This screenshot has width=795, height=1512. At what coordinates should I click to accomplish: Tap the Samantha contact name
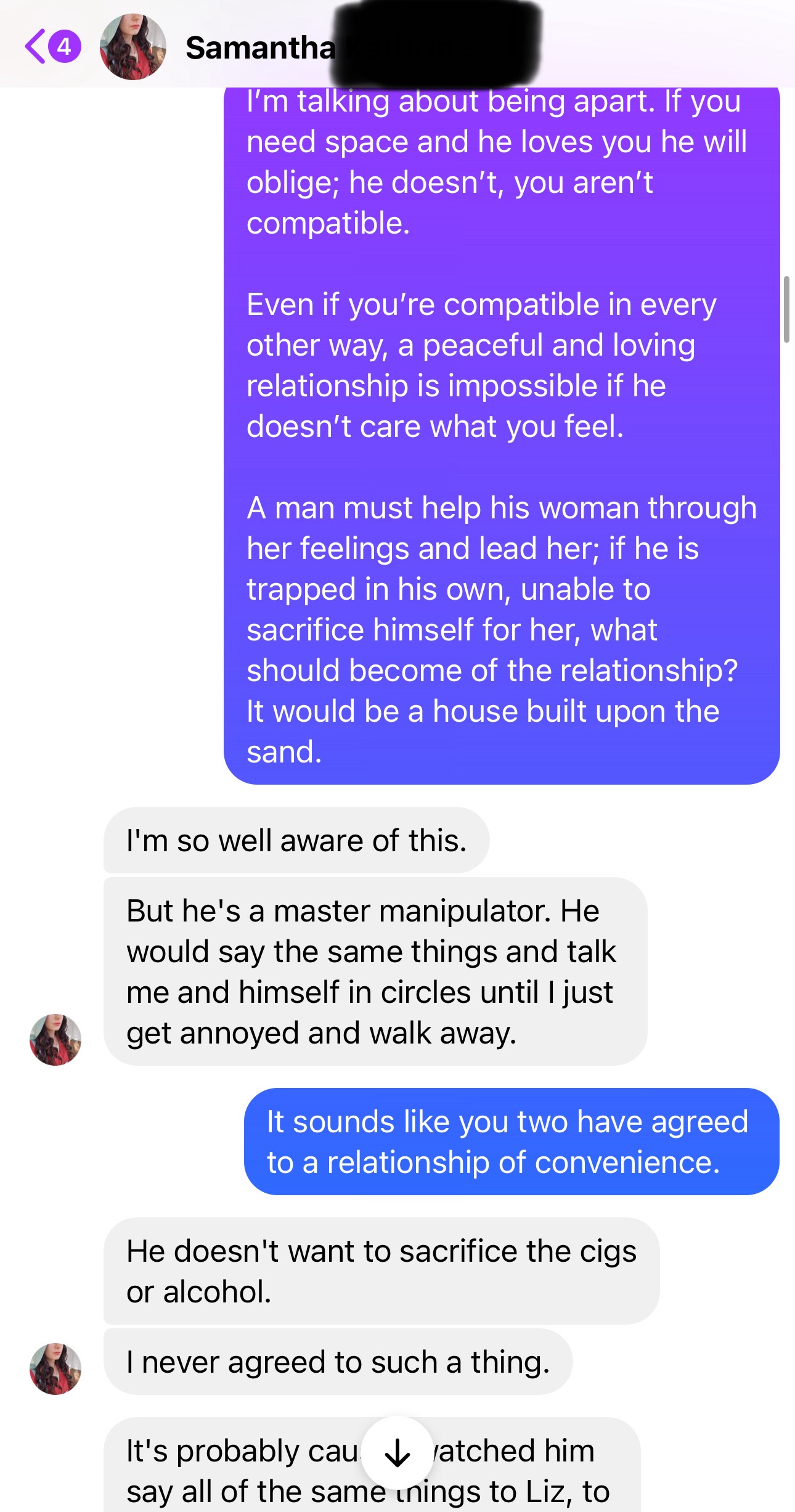(x=260, y=48)
